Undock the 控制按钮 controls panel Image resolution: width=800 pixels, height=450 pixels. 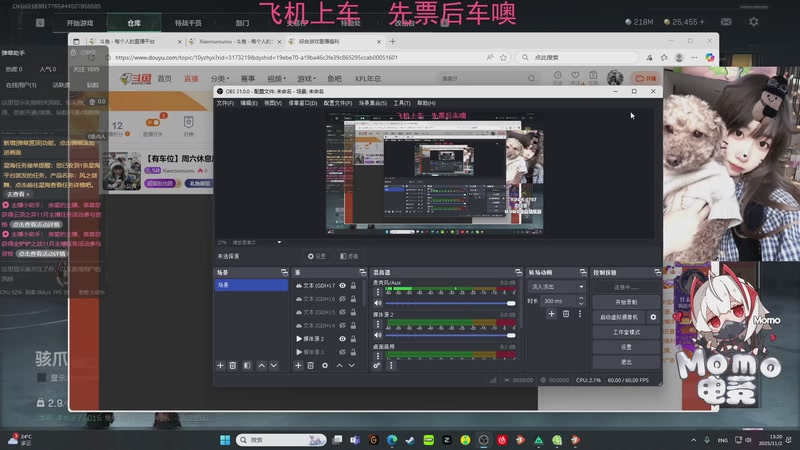point(657,272)
